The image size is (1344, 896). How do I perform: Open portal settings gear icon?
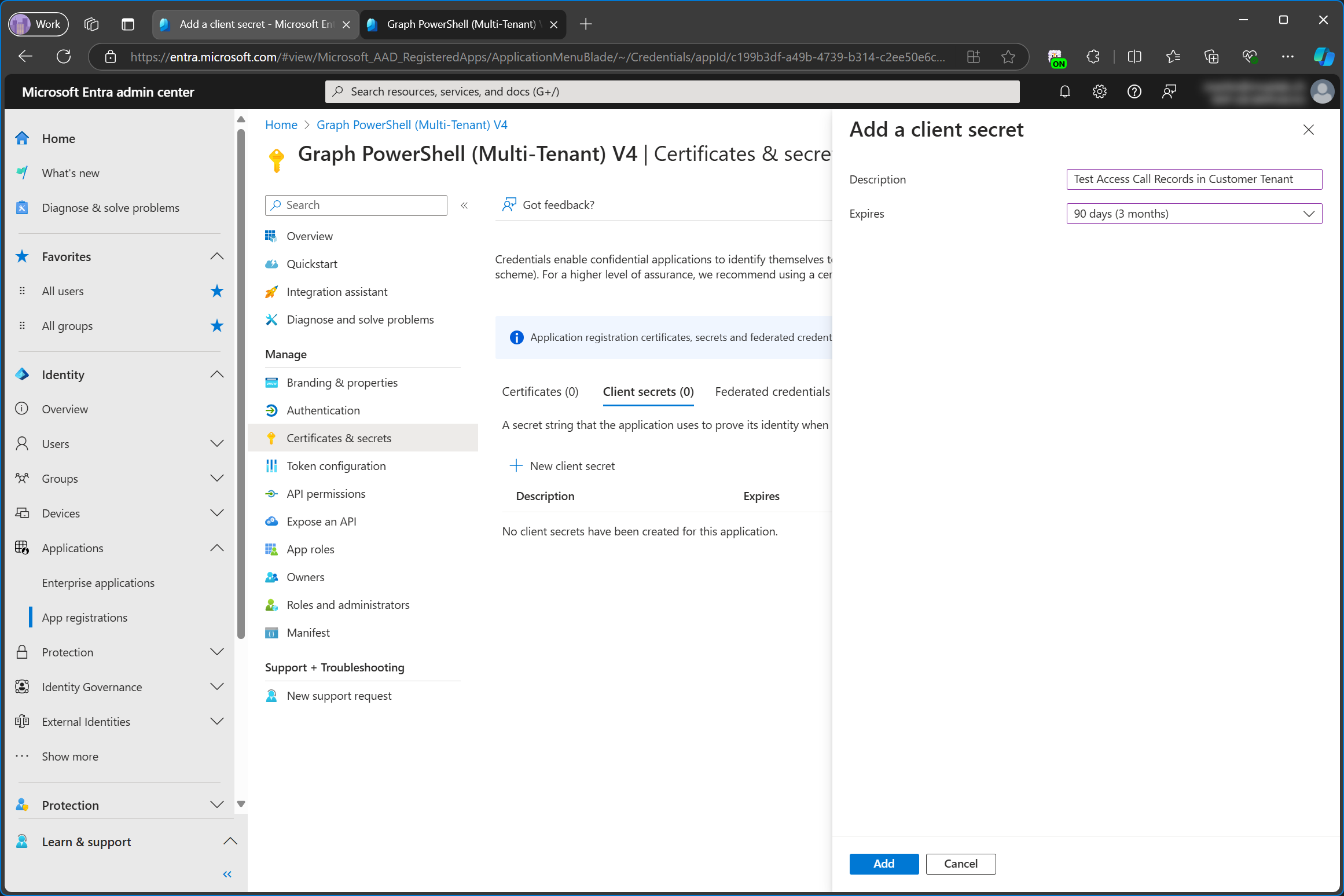(1099, 91)
